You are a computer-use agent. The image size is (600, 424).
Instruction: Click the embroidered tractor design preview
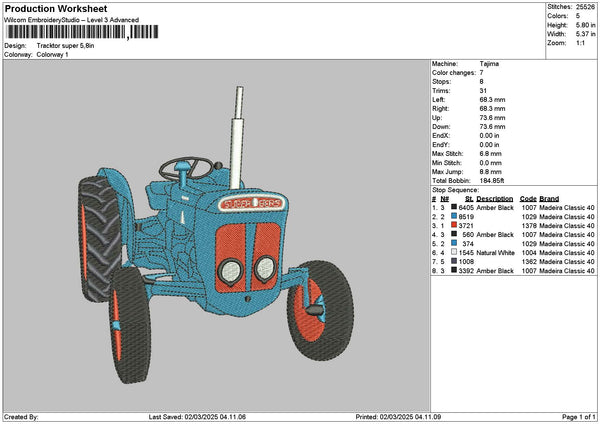216,235
